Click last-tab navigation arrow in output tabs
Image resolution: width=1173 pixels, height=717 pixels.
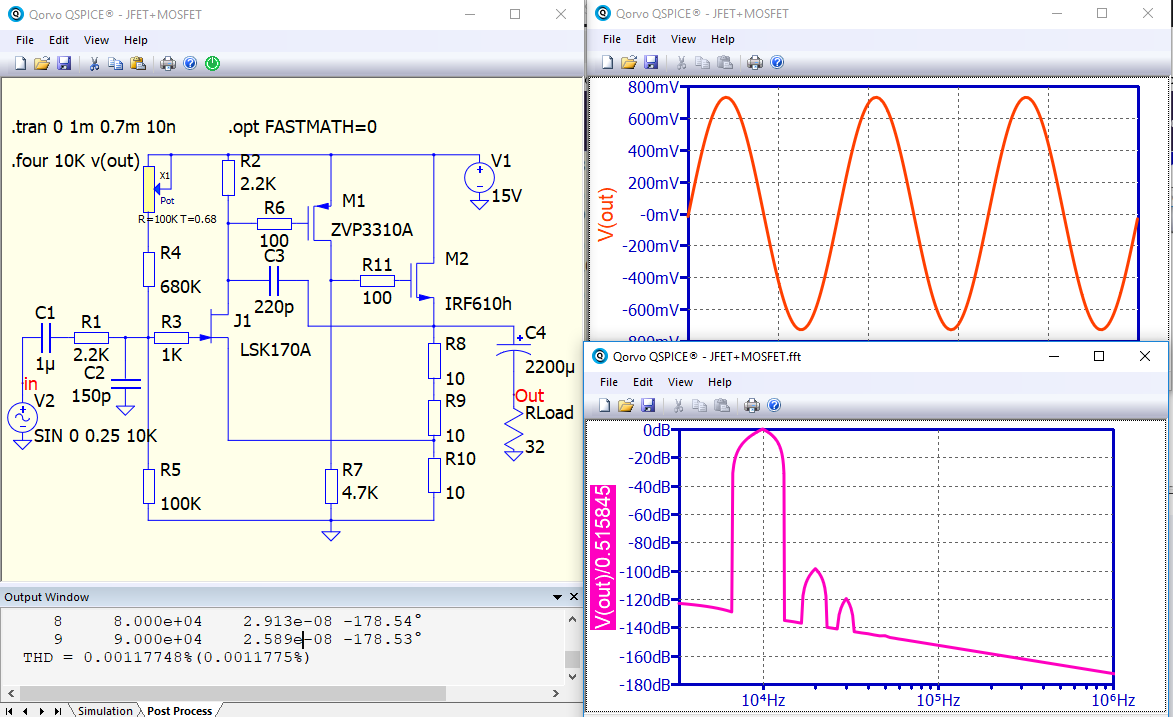coord(58,711)
